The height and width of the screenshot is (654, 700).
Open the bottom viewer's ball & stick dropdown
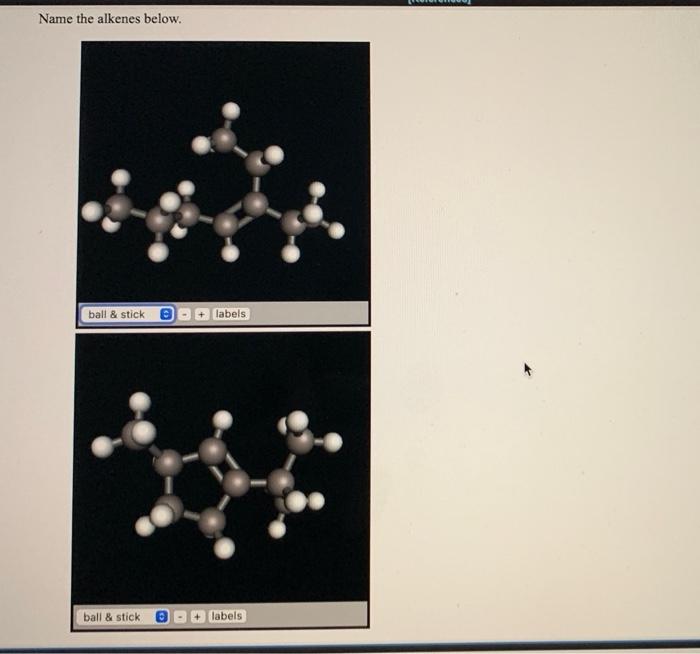pyautogui.click(x=122, y=617)
